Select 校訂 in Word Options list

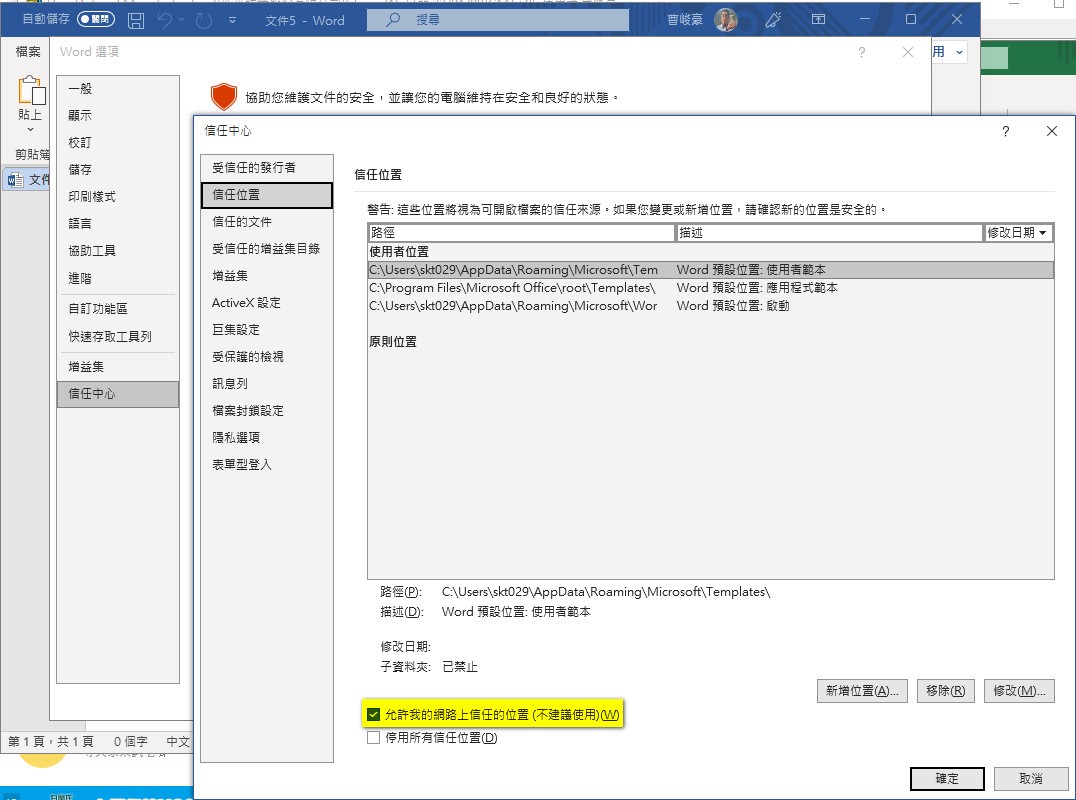coord(118,143)
